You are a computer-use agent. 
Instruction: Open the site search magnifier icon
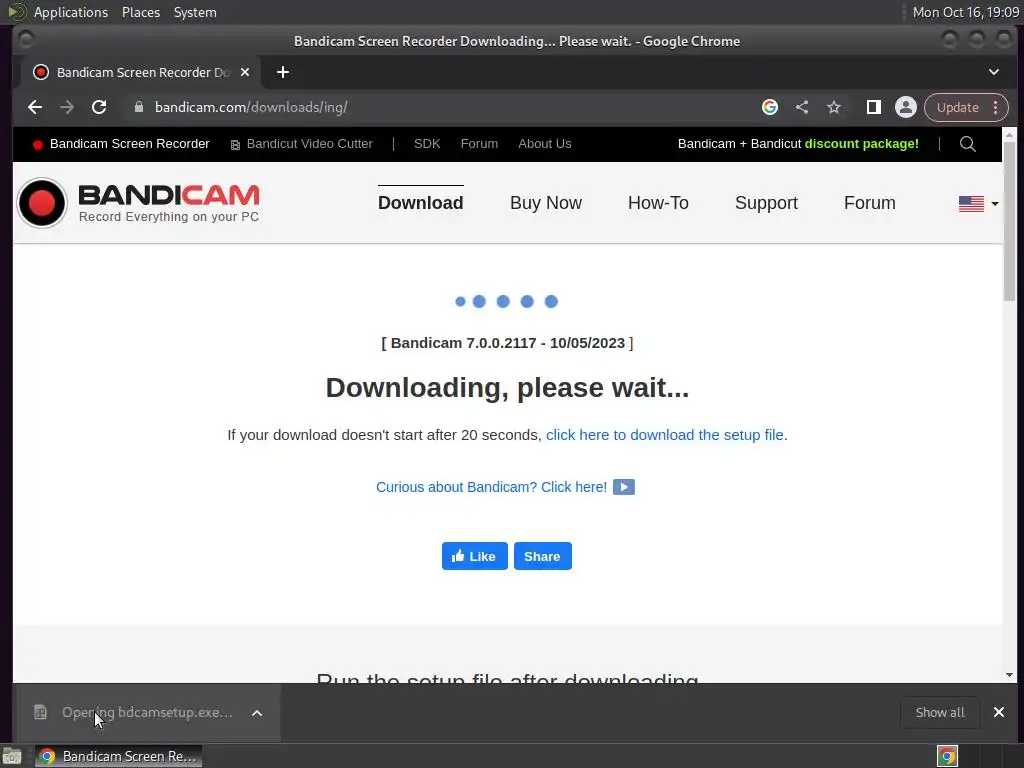968,144
